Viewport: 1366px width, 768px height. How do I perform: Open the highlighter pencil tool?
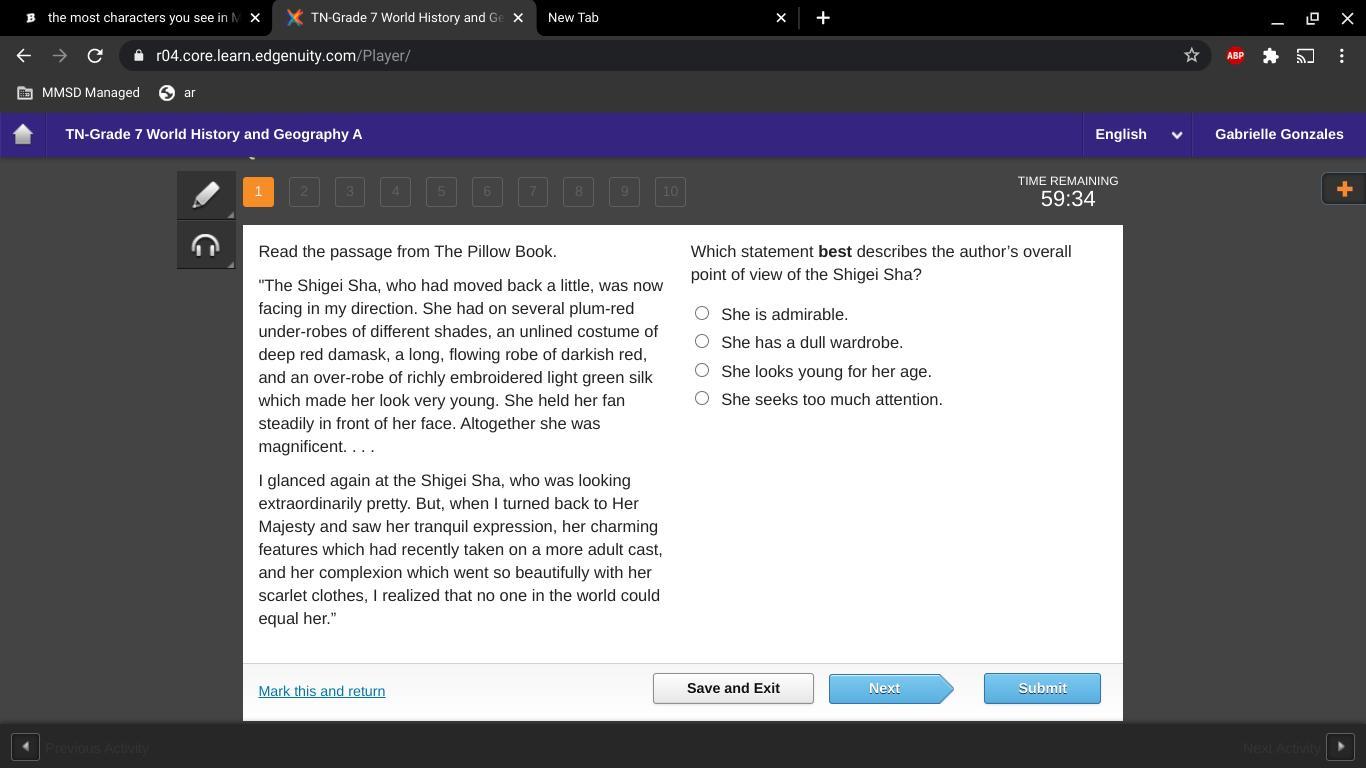206,195
